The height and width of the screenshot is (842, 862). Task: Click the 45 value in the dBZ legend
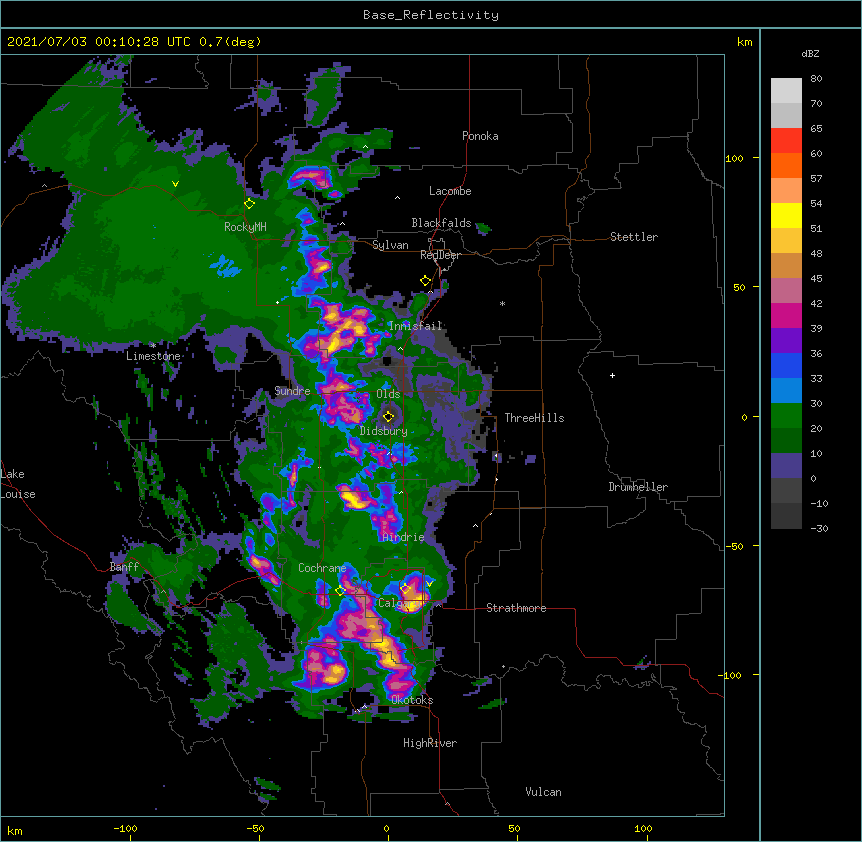(x=816, y=279)
